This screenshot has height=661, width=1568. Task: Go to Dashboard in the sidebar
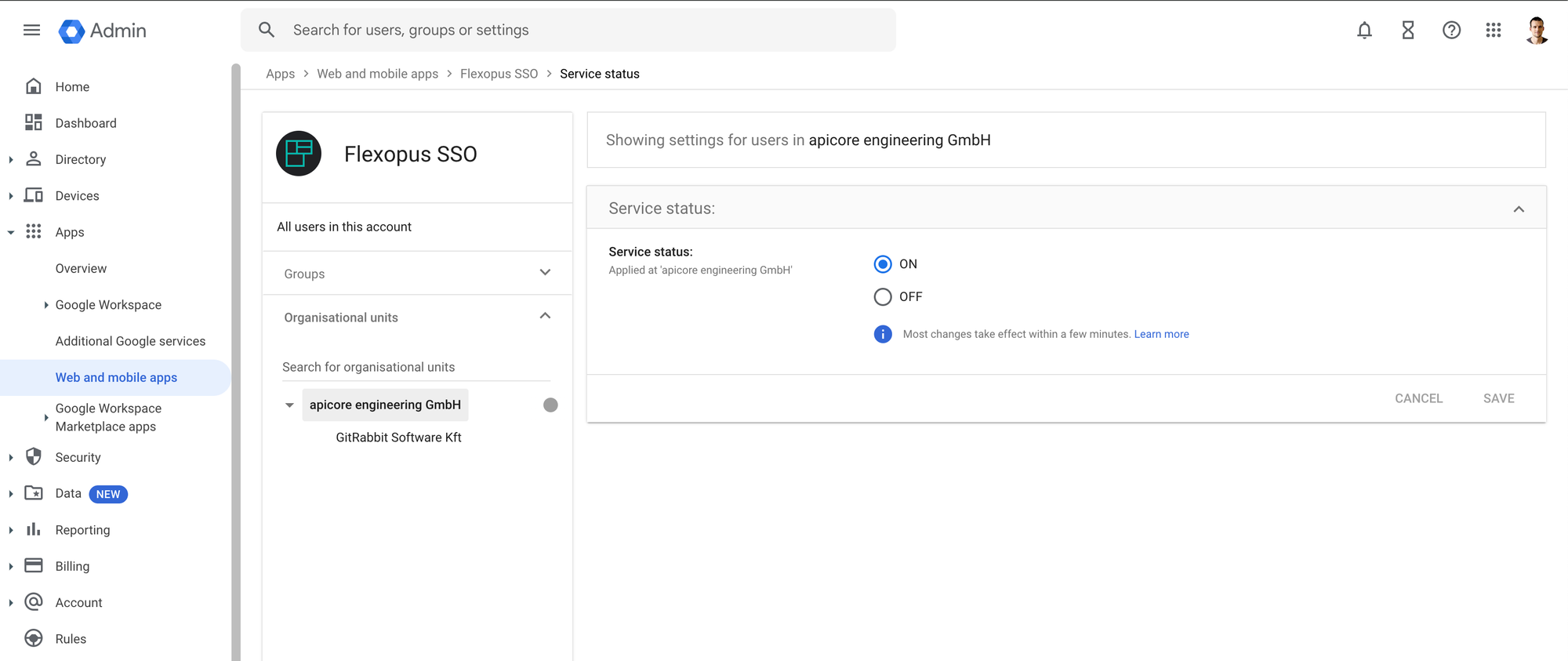click(85, 123)
